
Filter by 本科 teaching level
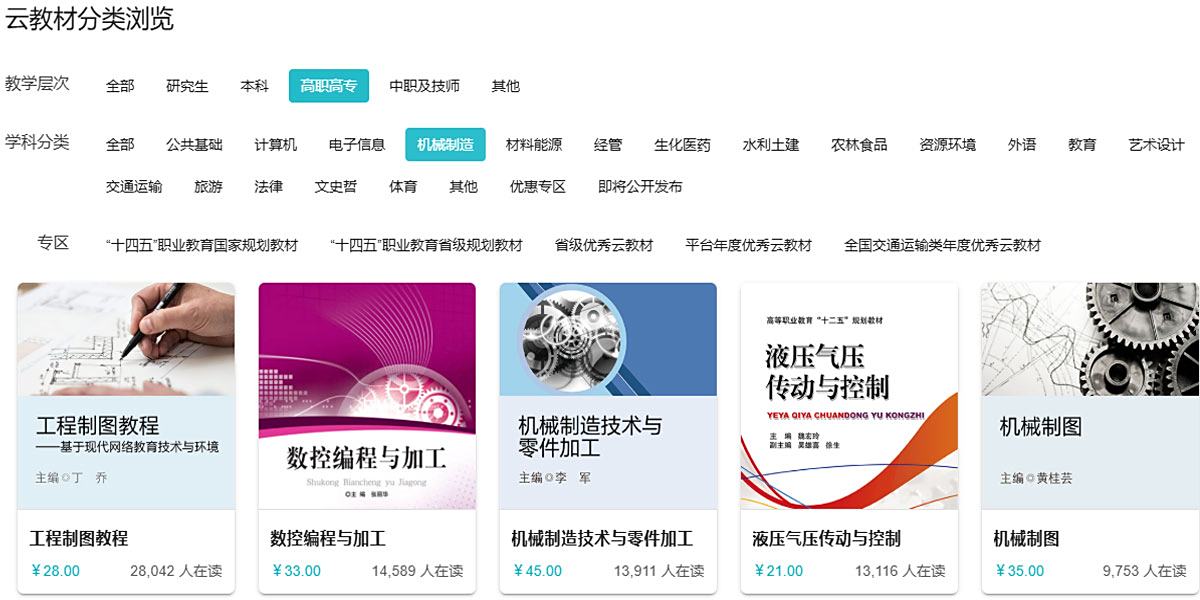pos(254,86)
